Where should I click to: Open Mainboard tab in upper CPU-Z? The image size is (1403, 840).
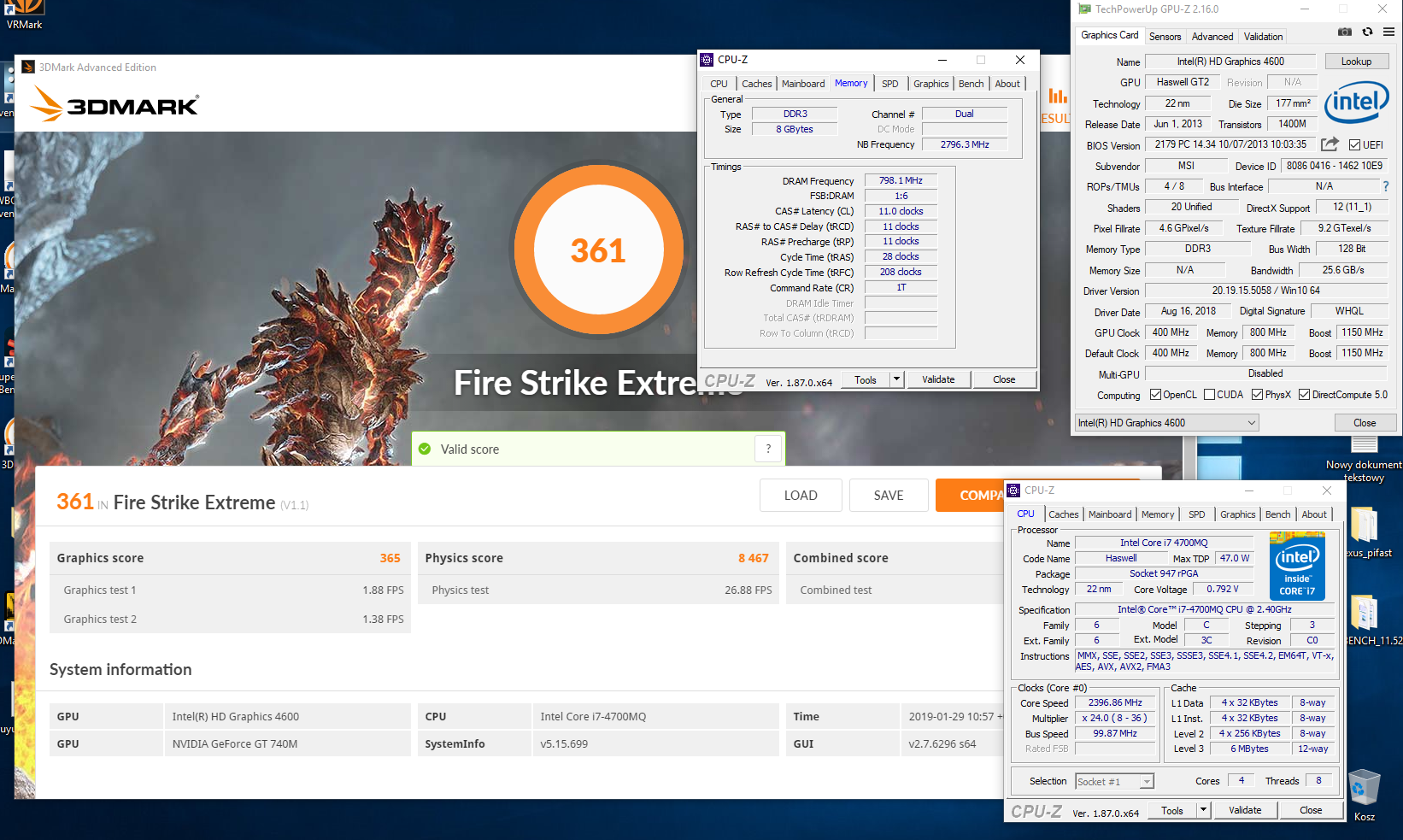coord(803,84)
